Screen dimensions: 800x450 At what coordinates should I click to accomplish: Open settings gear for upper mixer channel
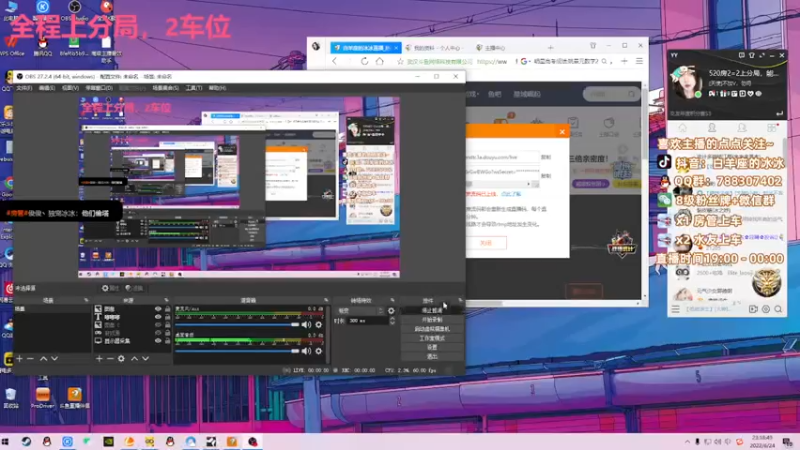coord(318,324)
